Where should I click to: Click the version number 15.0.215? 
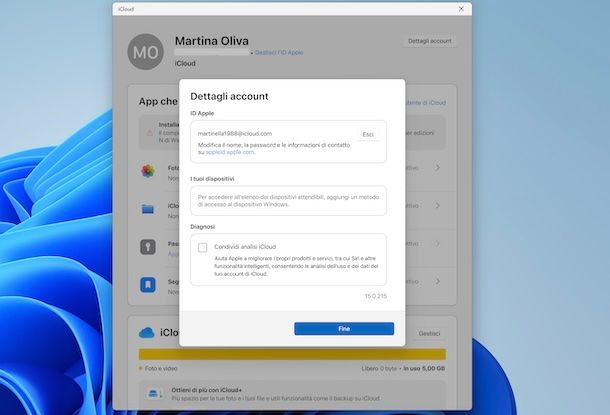click(x=376, y=296)
